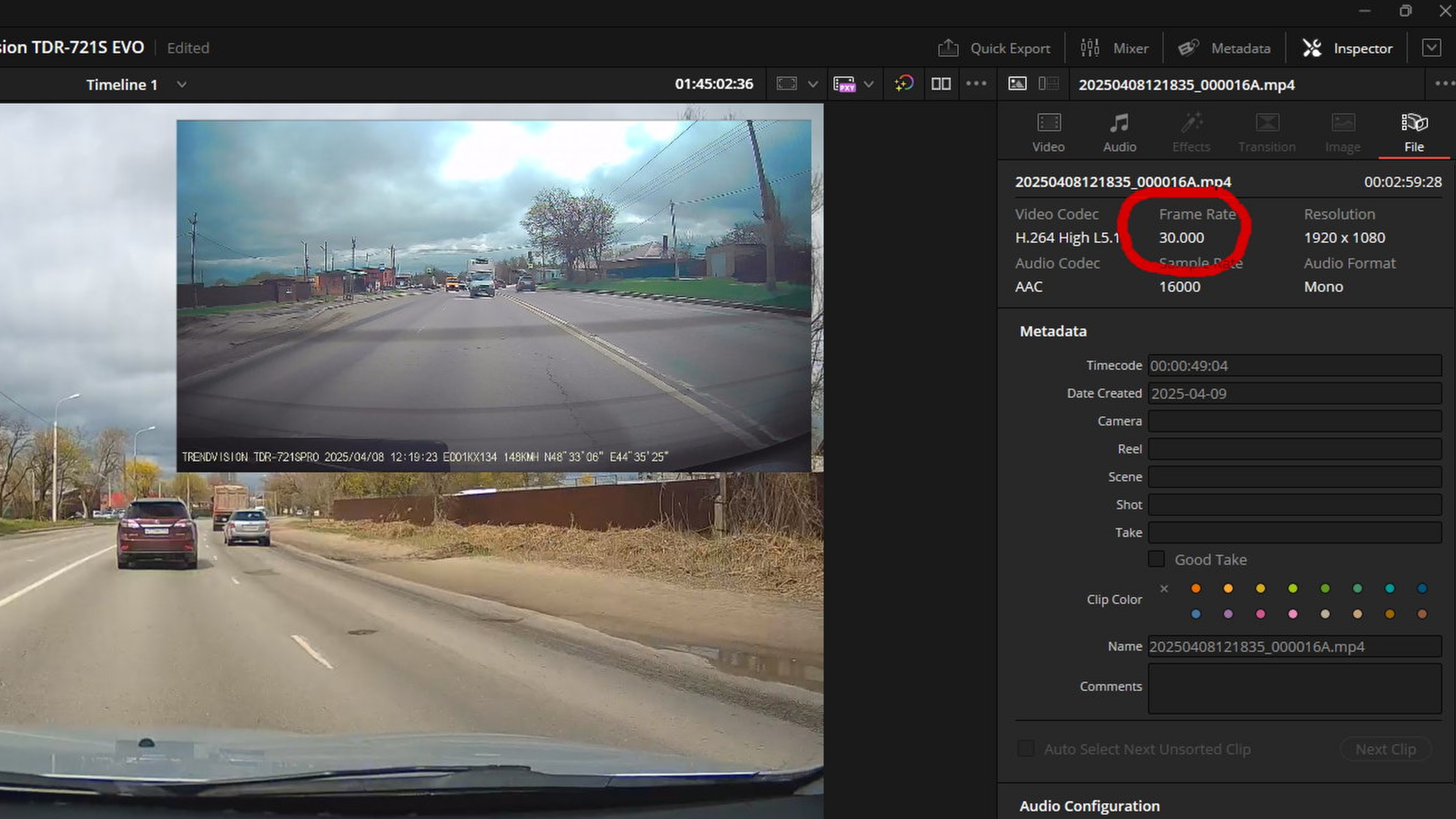The width and height of the screenshot is (1456, 819).
Task: Open the proxy mode dropdown arrow
Action: 869,84
